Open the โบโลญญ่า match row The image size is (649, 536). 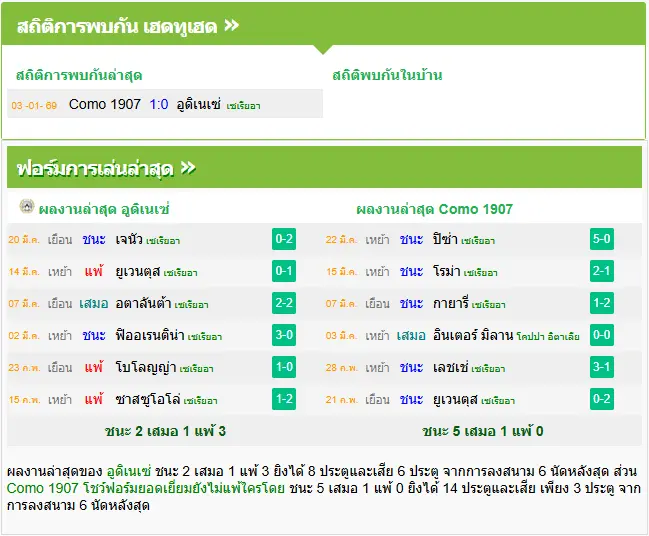[x=152, y=367]
